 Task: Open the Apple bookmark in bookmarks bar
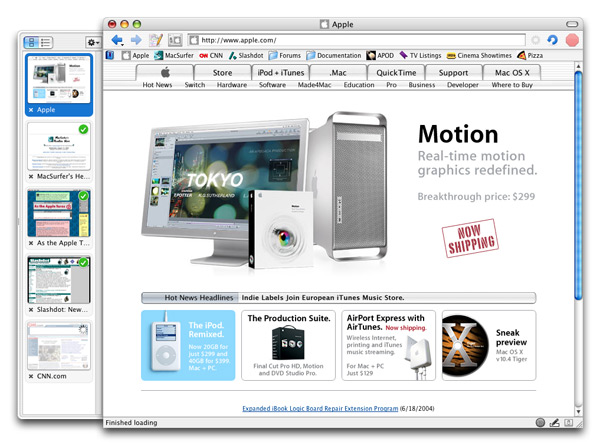tap(135, 55)
